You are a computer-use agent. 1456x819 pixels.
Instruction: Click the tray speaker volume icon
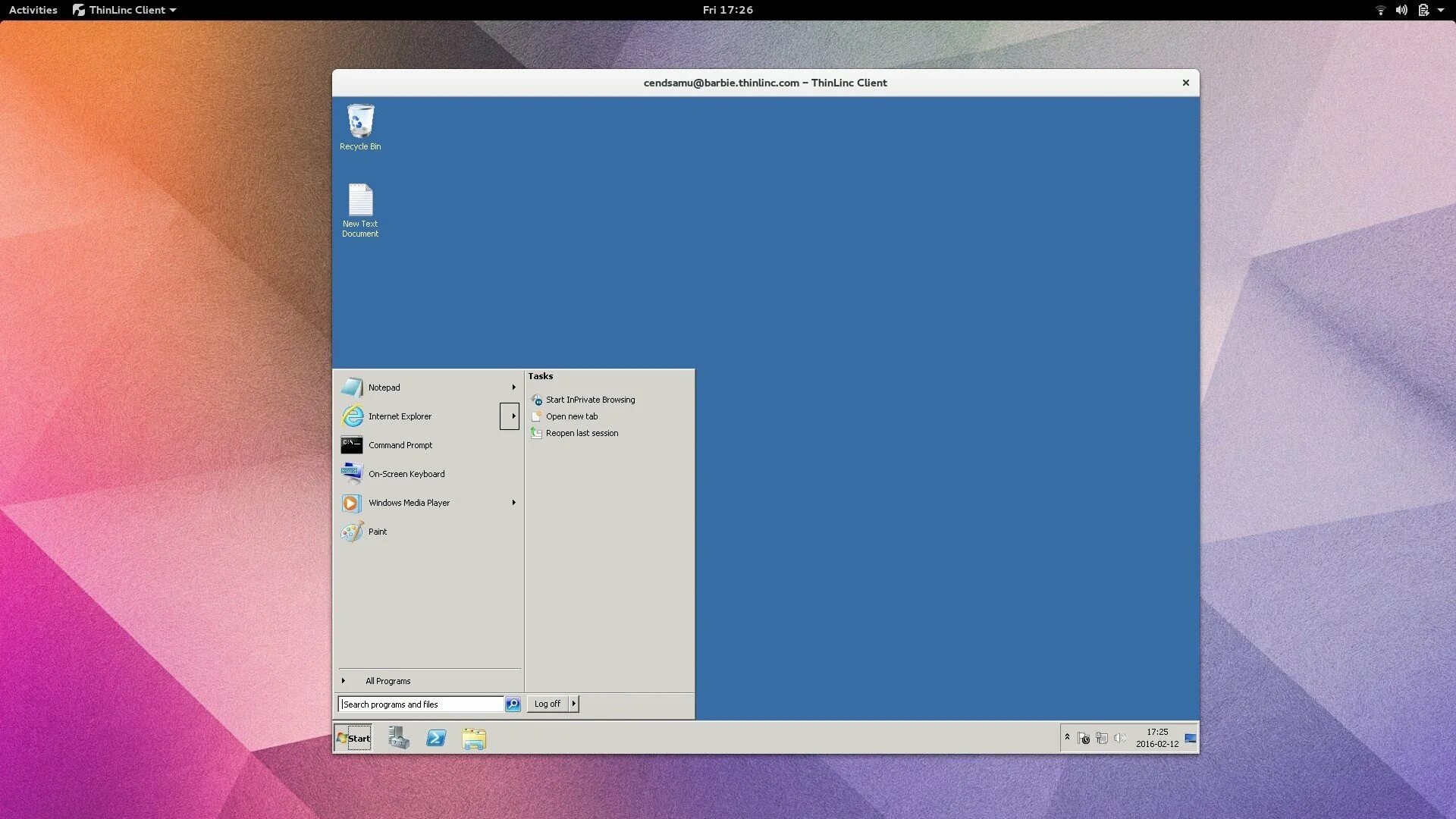pos(1119,738)
